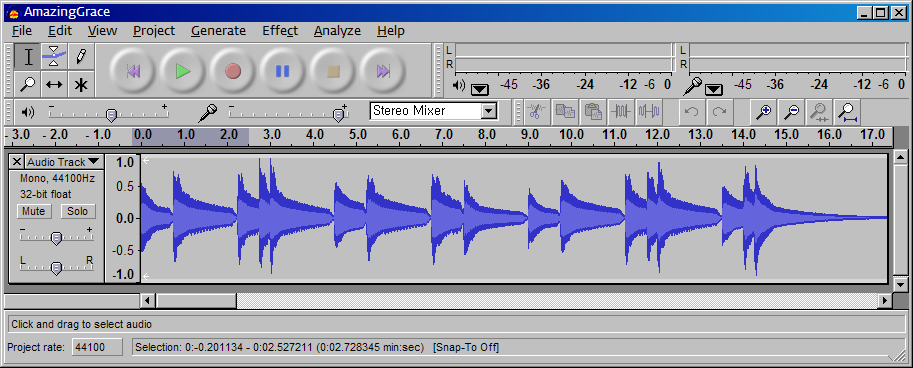The image size is (913, 368).
Task: Open the input meter dropdown arrow
Action: 714,89
